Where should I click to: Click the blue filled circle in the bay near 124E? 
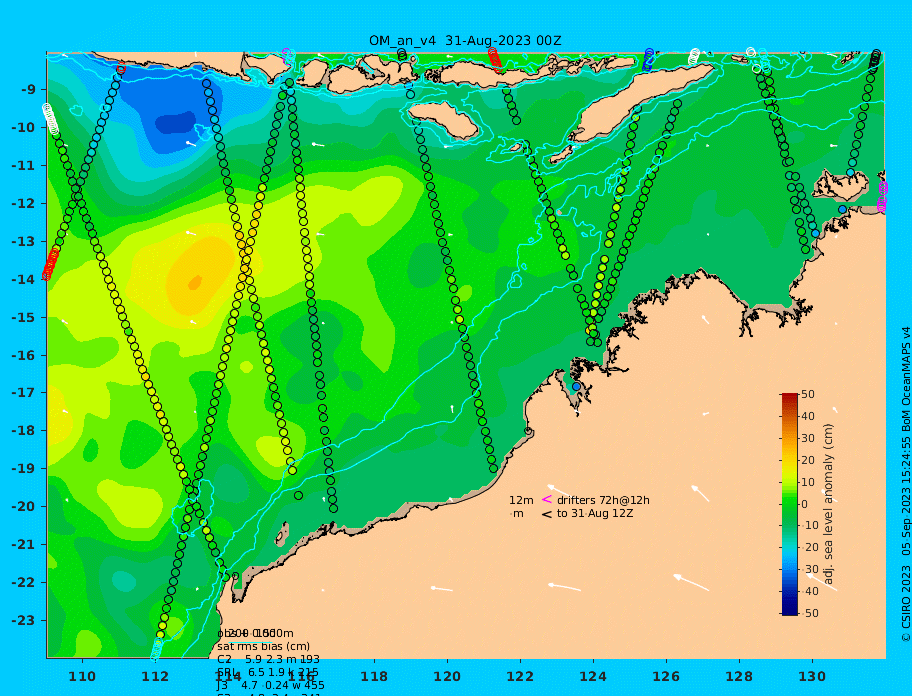point(576,387)
